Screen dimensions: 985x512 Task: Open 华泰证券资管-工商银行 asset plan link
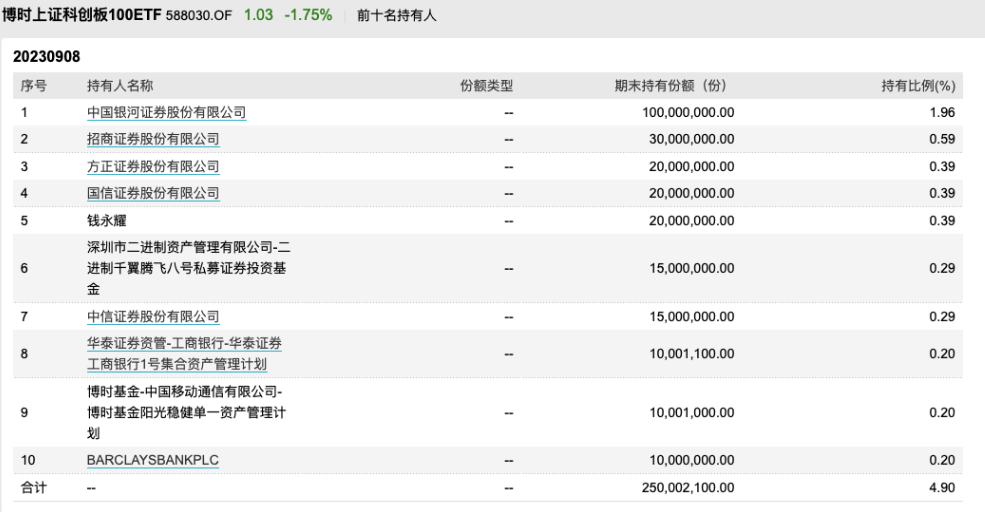pyautogui.click(x=184, y=354)
